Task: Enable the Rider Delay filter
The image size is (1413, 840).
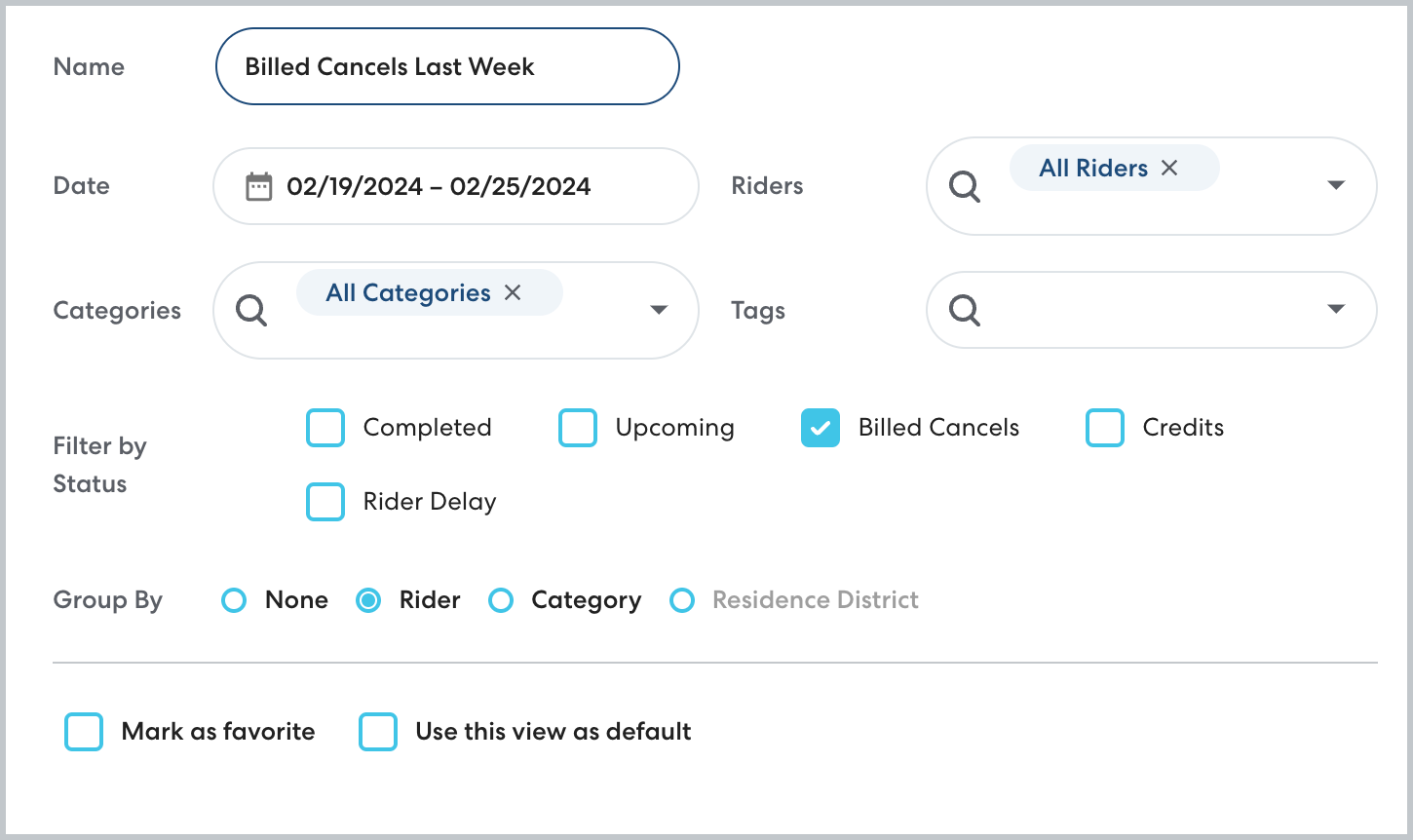Action: [x=325, y=502]
